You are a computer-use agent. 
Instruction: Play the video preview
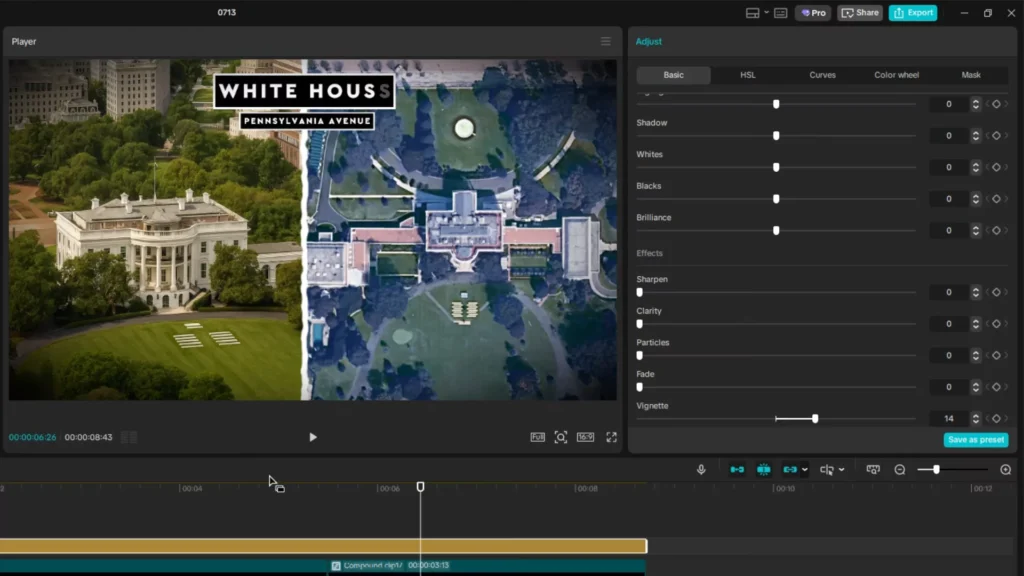pos(313,438)
